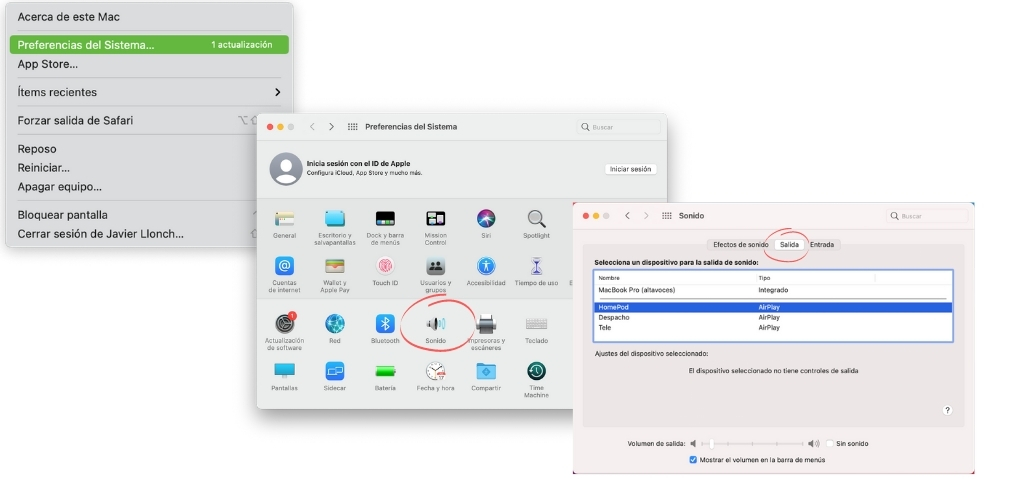Toggle Mostrar el volumen en la barra
The image size is (1010, 479).
tap(693, 460)
